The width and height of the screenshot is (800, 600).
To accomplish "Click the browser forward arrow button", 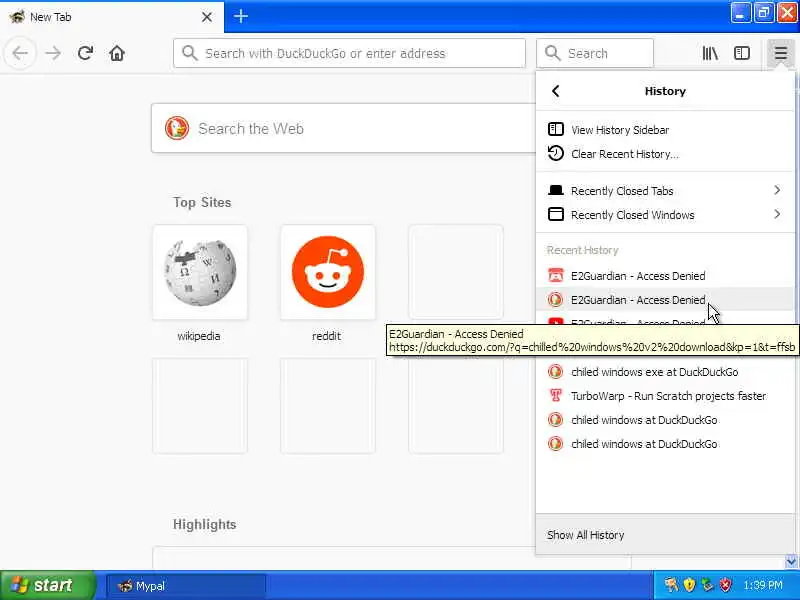I will (x=53, y=53).
